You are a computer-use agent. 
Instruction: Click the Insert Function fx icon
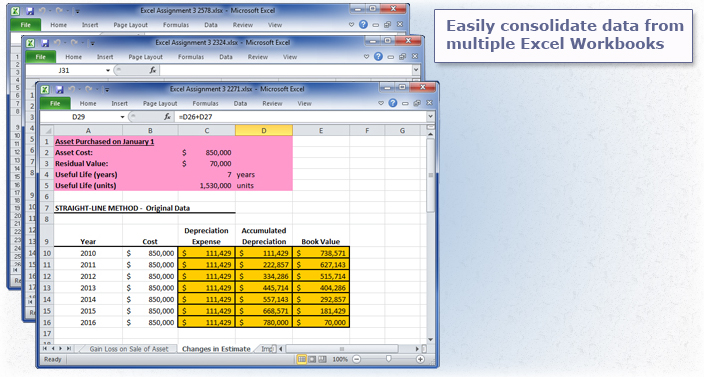[x=167, y=117]
